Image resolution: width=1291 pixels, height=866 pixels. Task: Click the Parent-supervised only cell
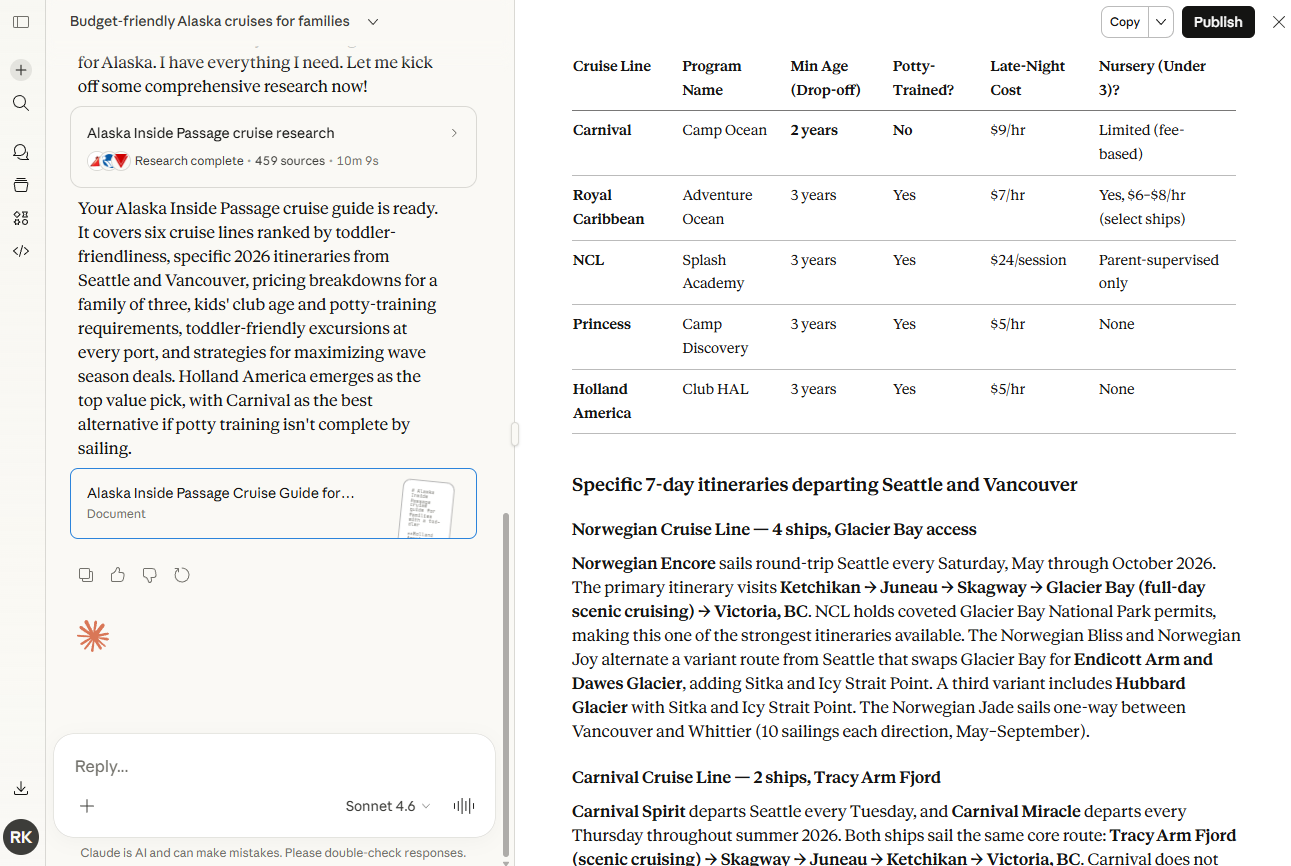[1159, 271]
